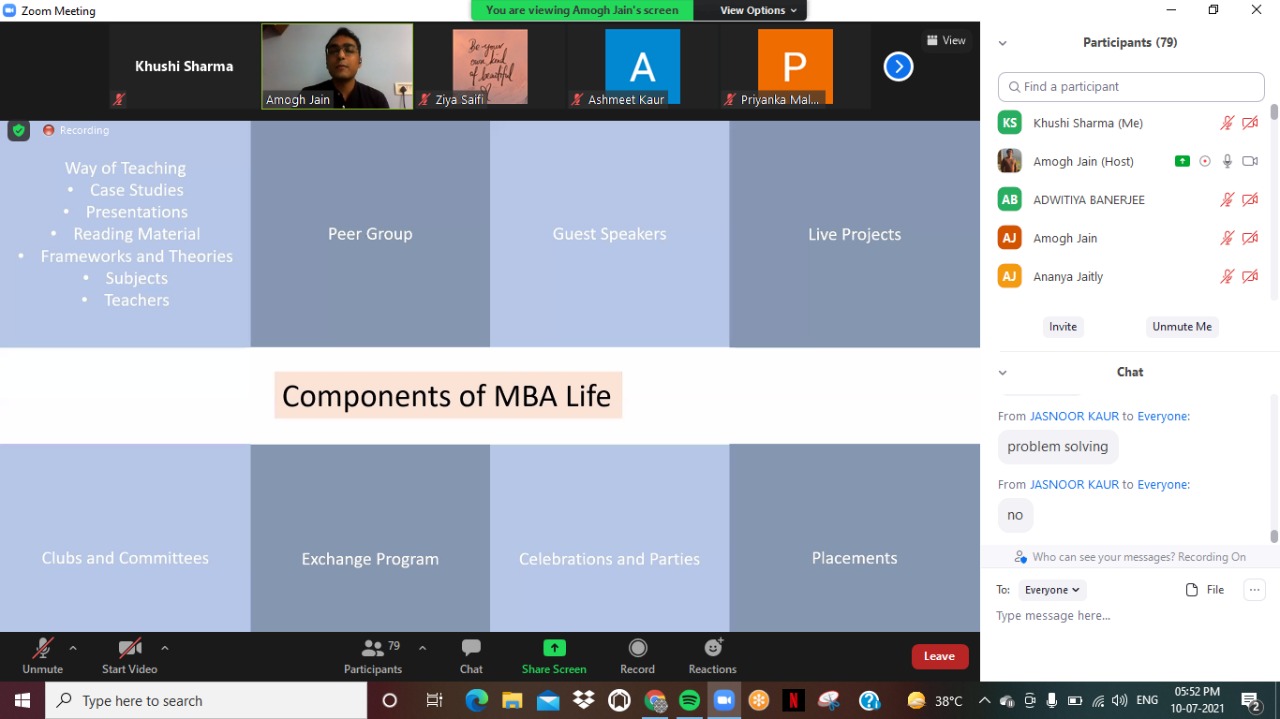
Task: Collapse the Participants panel chevron
Action: (x=1002, y=43)
